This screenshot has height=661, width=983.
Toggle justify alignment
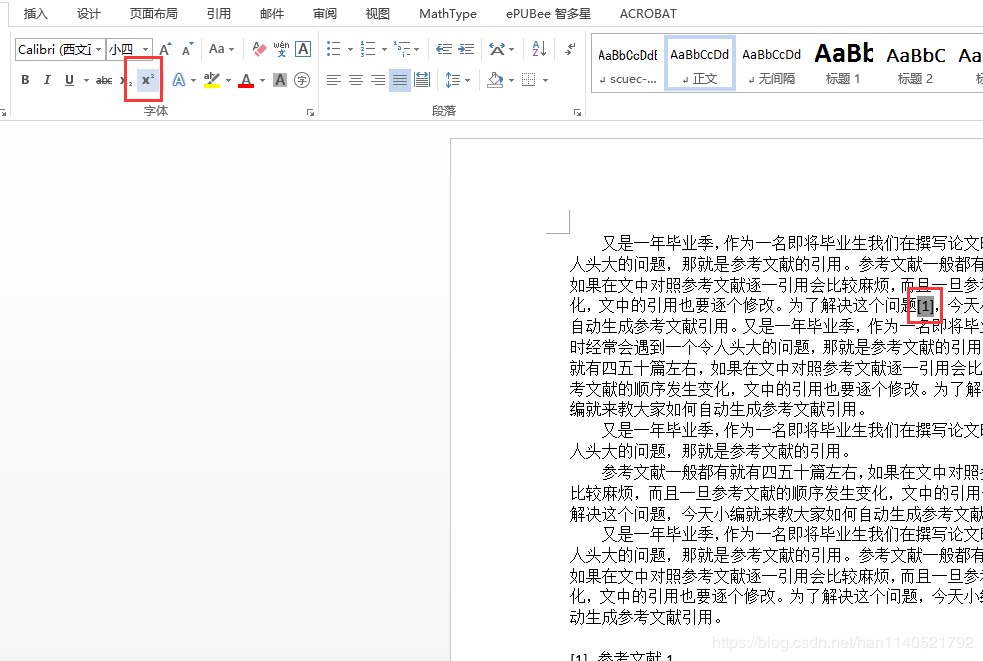[399, 80]
